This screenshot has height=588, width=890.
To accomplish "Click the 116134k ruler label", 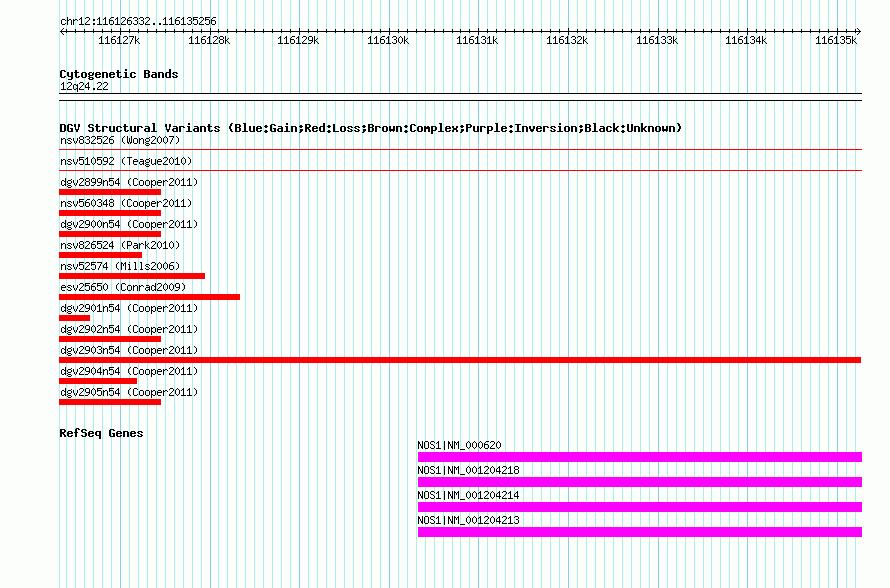I will click(x=746, y=40).
